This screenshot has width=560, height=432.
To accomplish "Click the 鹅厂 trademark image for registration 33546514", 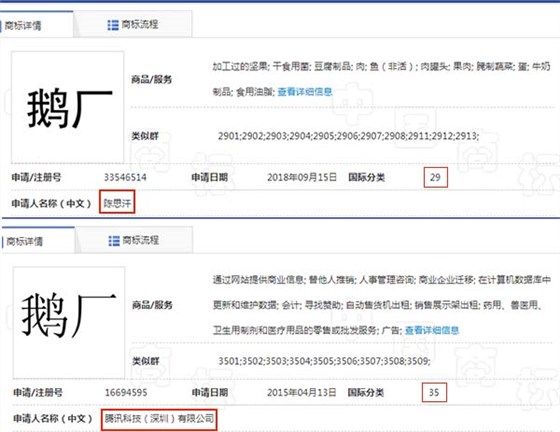I will point(68,107).
